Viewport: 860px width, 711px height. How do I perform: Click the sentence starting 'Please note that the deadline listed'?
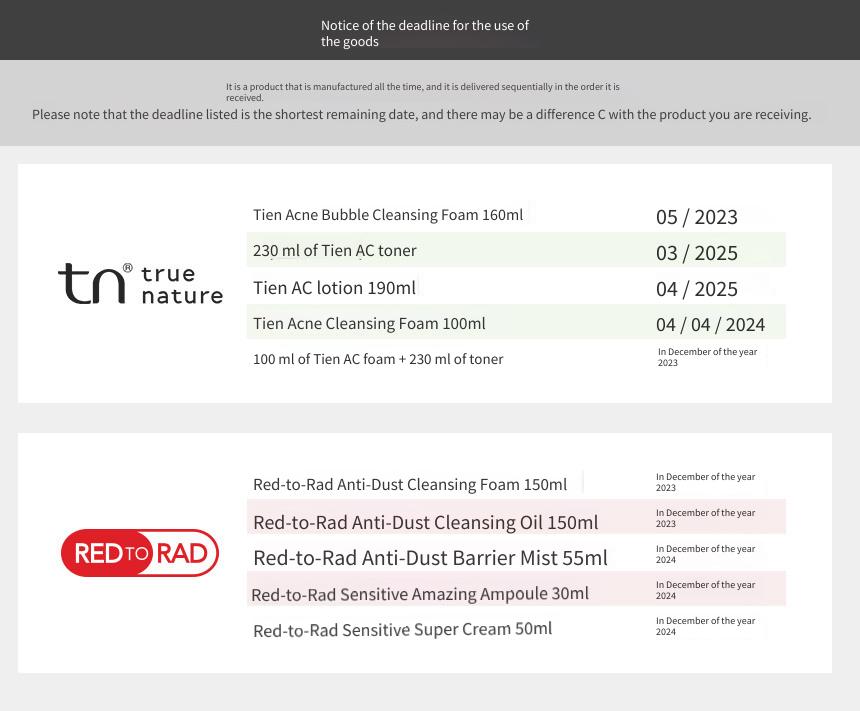point(421,115)
